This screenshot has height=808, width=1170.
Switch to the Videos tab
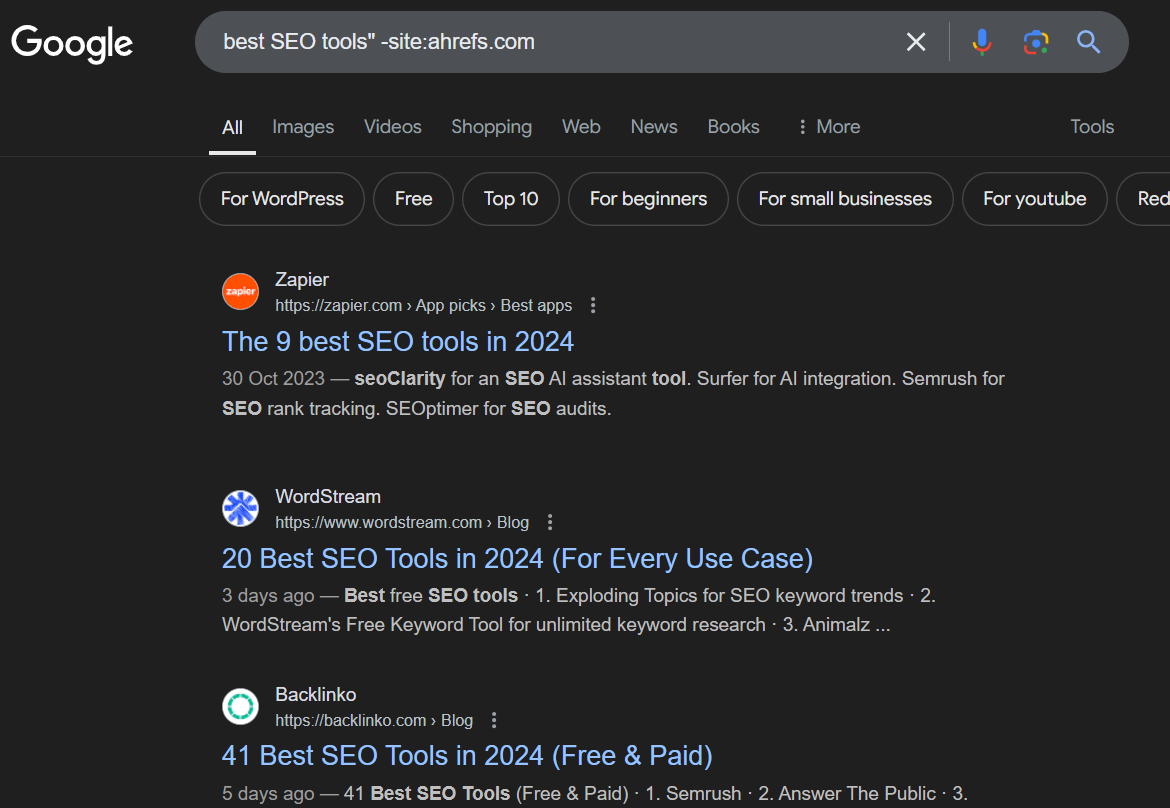392,127
